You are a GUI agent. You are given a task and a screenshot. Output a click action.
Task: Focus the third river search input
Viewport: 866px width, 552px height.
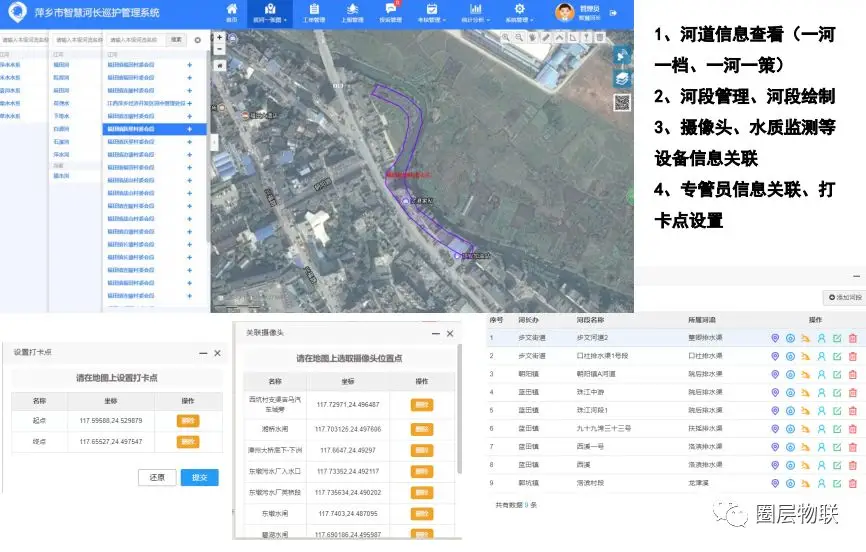tap(136, 40)
